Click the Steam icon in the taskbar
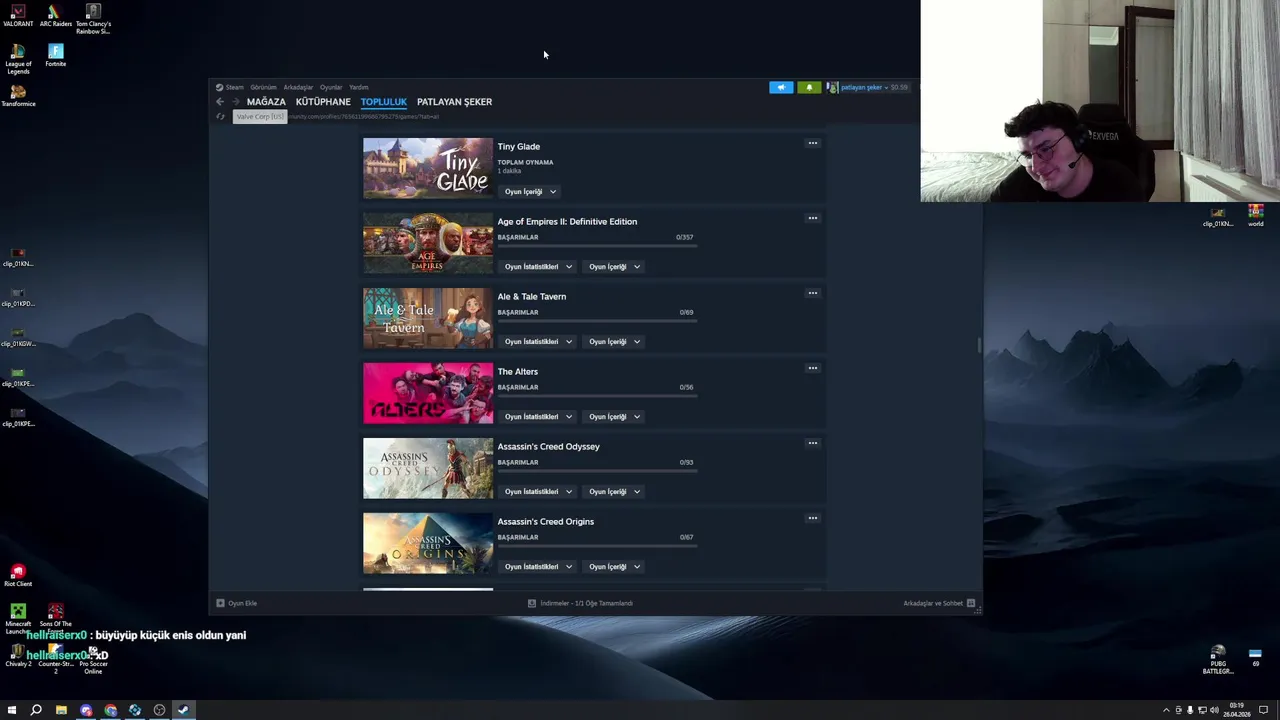 click(x=183, y=710)
